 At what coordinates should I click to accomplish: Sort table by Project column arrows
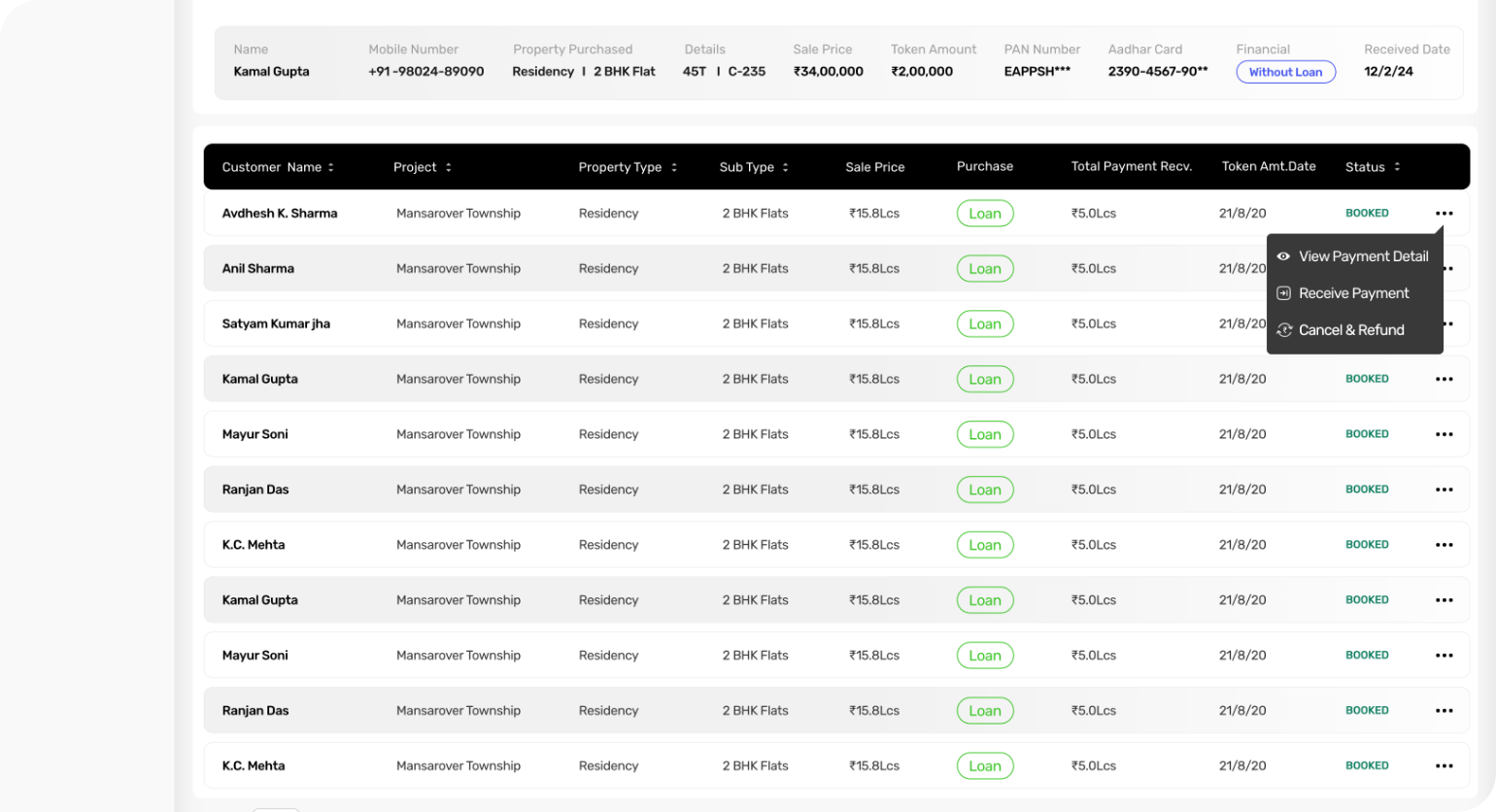pyautogui.click(x=449, y=167)
